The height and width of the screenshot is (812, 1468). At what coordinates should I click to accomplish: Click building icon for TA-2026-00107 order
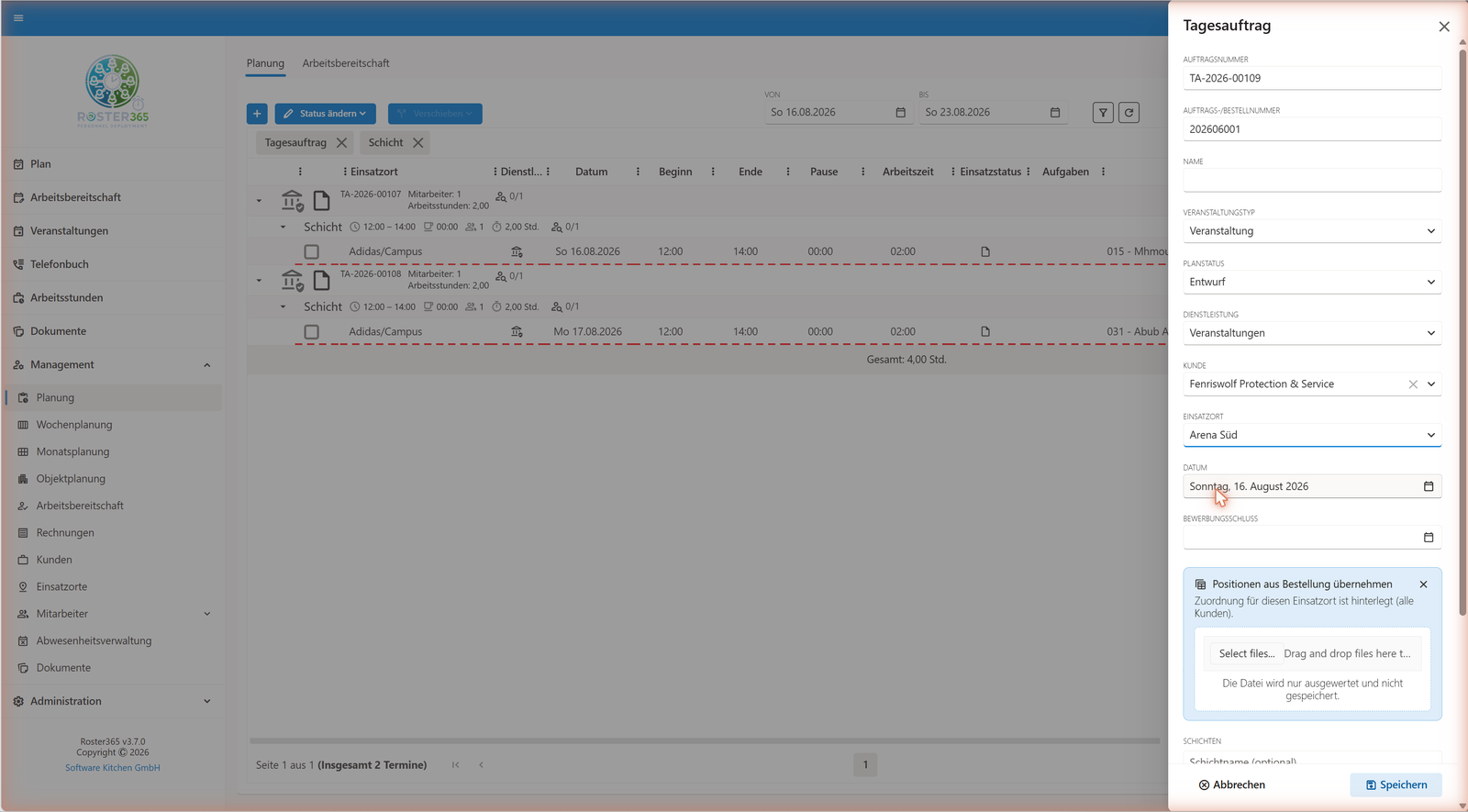[293, 200]
